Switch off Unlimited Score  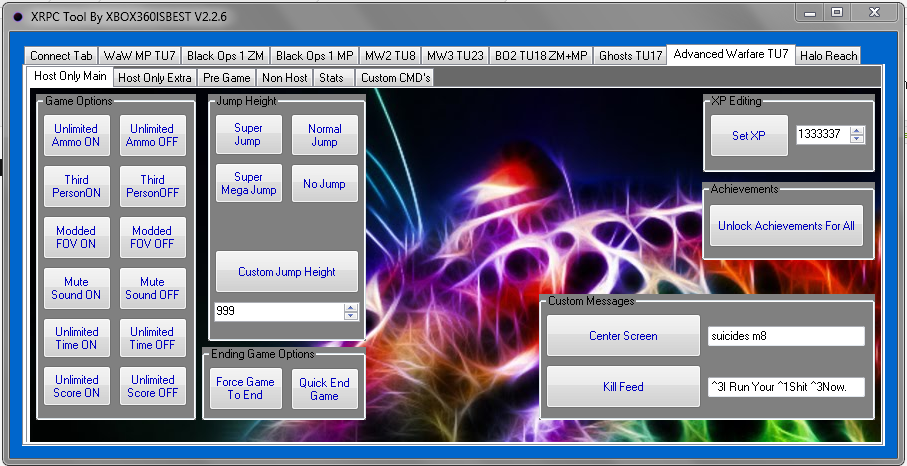pyautogui.click(x=152, y=386)
